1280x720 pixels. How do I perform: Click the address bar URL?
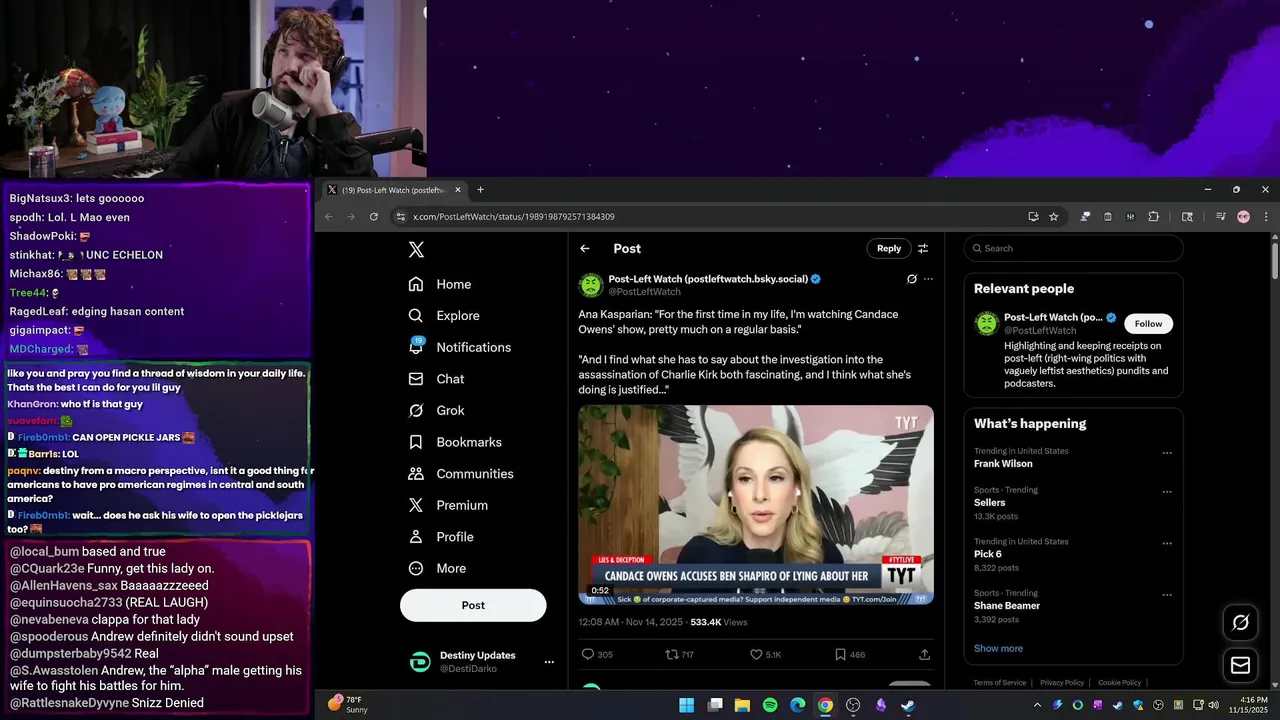[x=513, y=217]
